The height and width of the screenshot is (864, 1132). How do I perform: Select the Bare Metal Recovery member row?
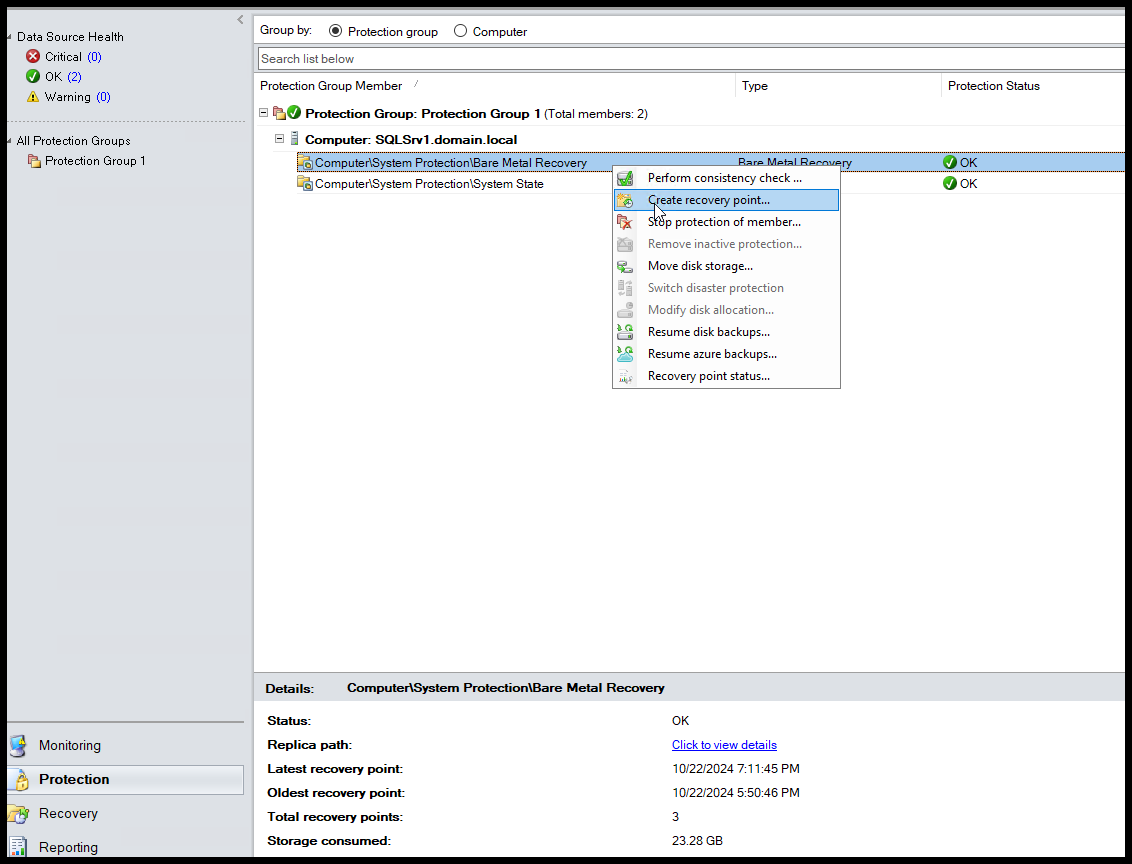pyautogui.click(x=710, y=162)
